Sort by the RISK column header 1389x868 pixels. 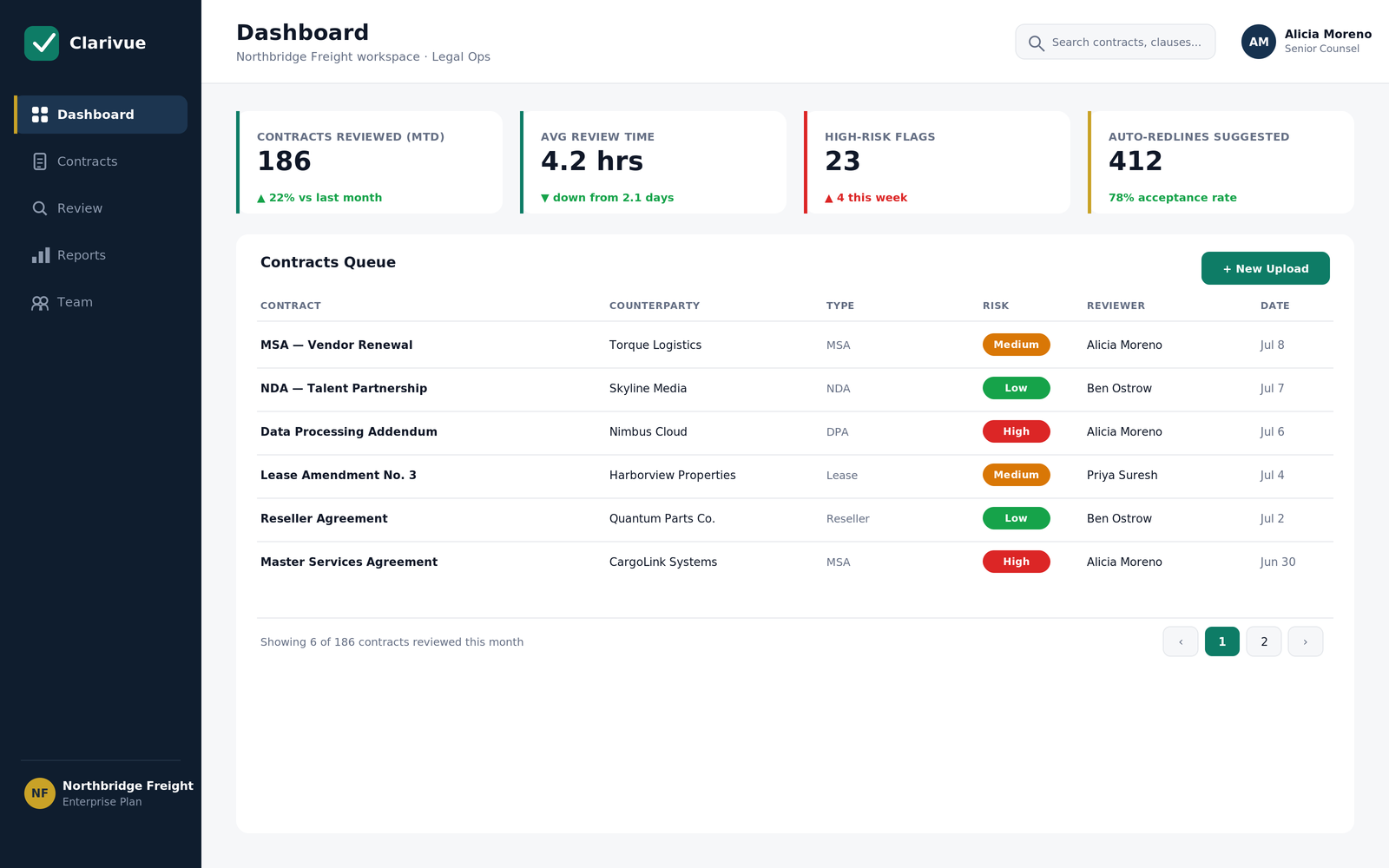tap(996, 306)
